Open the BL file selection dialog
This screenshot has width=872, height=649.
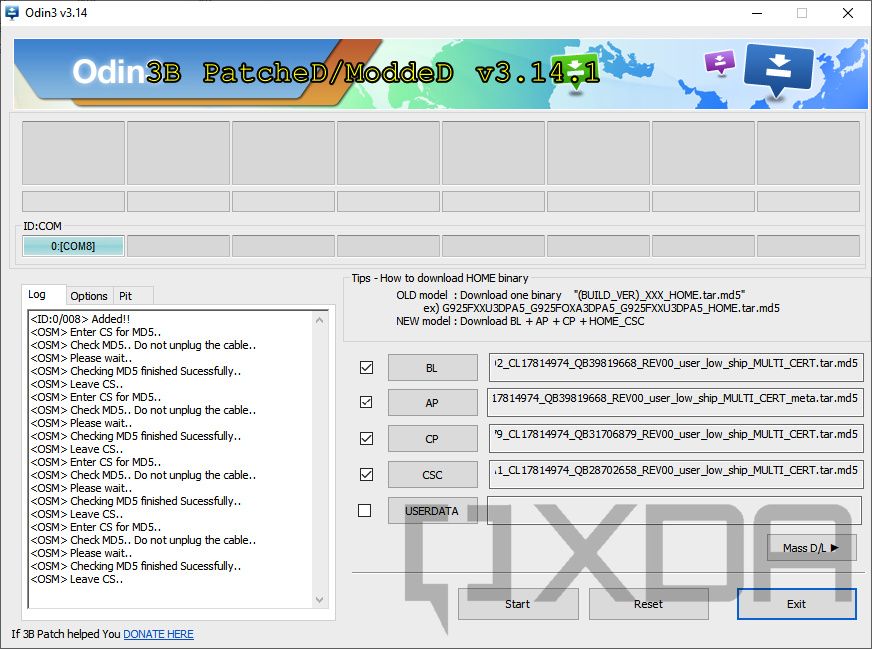tap(431, 367)
